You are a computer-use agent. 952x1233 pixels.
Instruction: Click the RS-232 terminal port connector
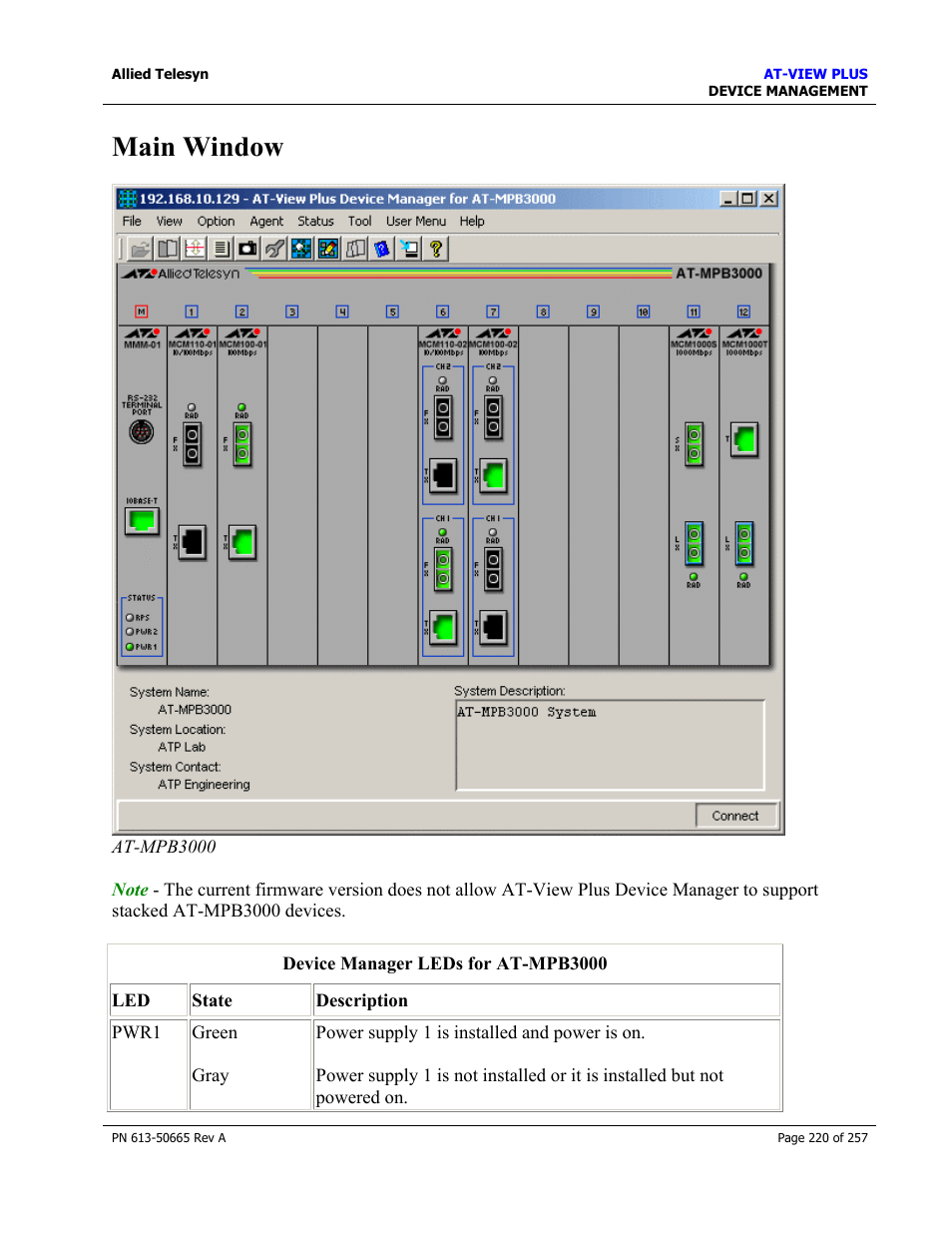pyautogui.click(x=142, y=432)
